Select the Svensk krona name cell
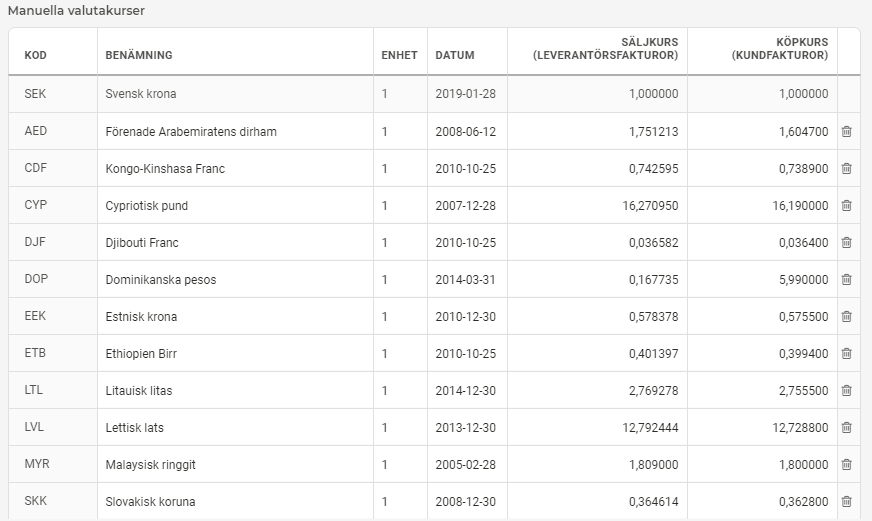 point(141,93)
